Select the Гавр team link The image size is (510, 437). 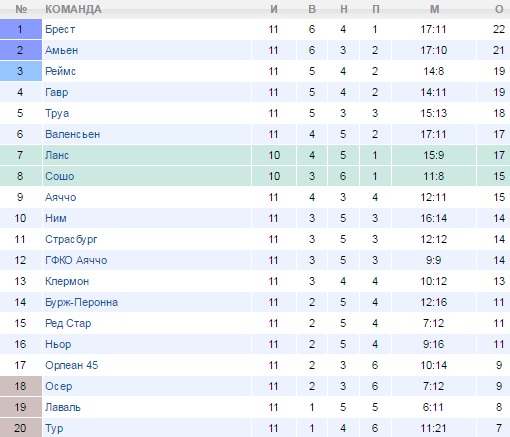pos(57,92)
